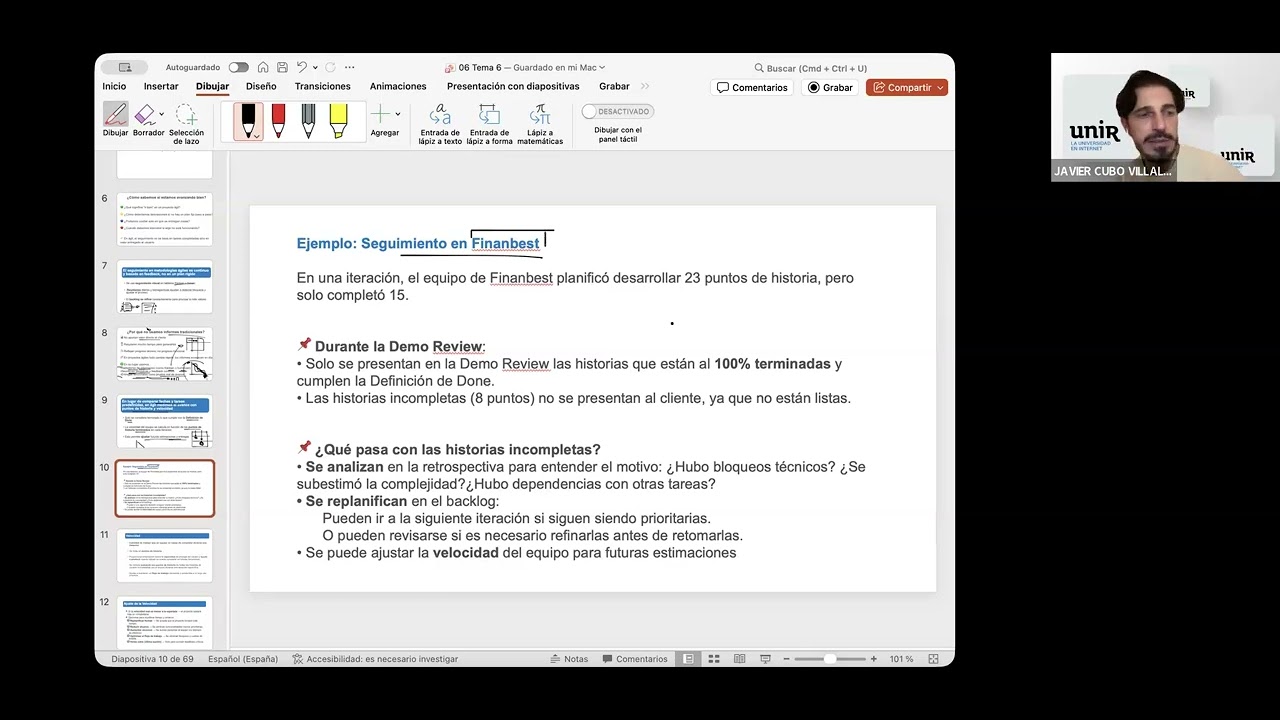Pick the gray pencil

[308, 121]
